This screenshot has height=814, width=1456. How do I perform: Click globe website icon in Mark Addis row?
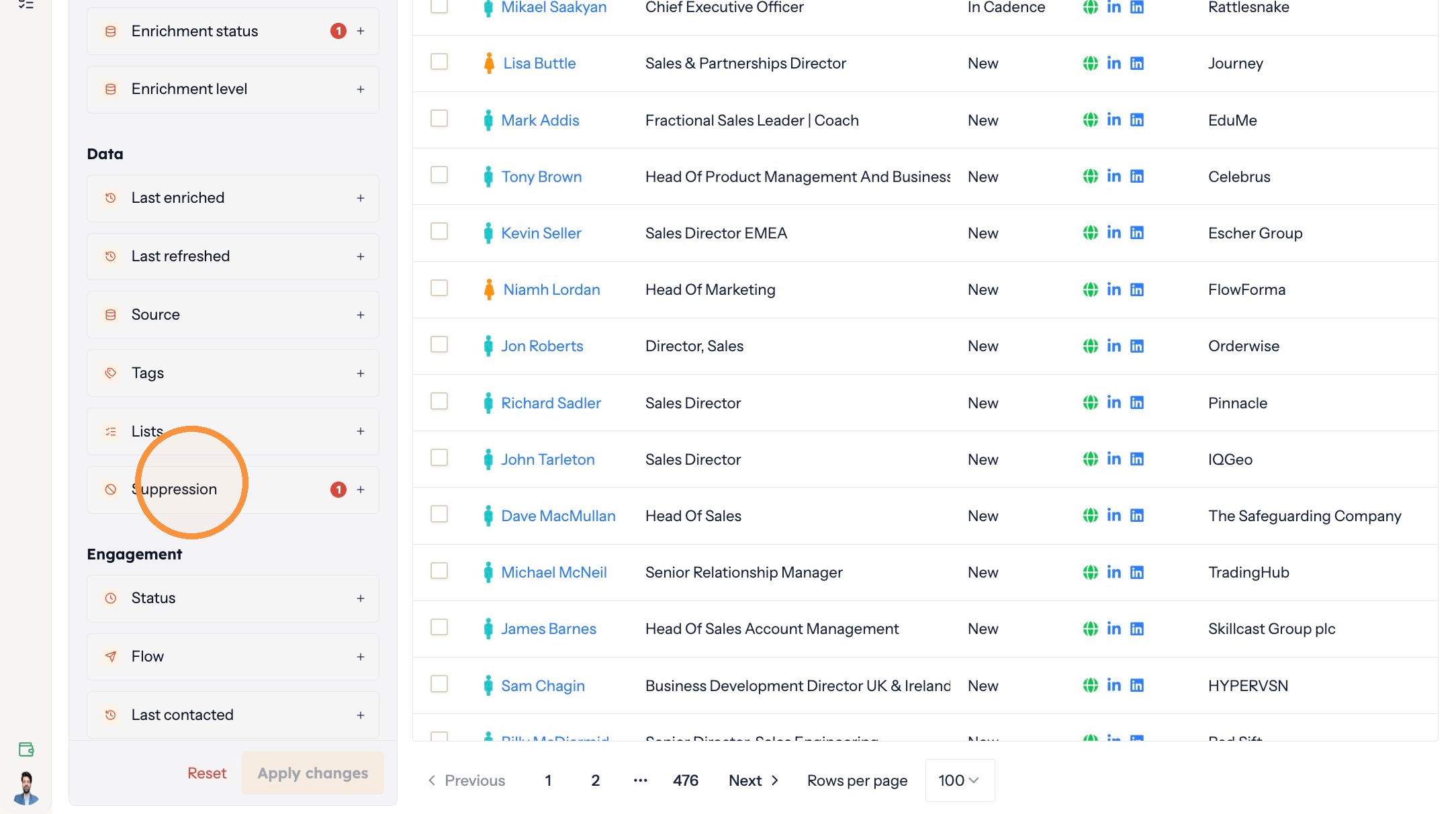coord(1090,120)
